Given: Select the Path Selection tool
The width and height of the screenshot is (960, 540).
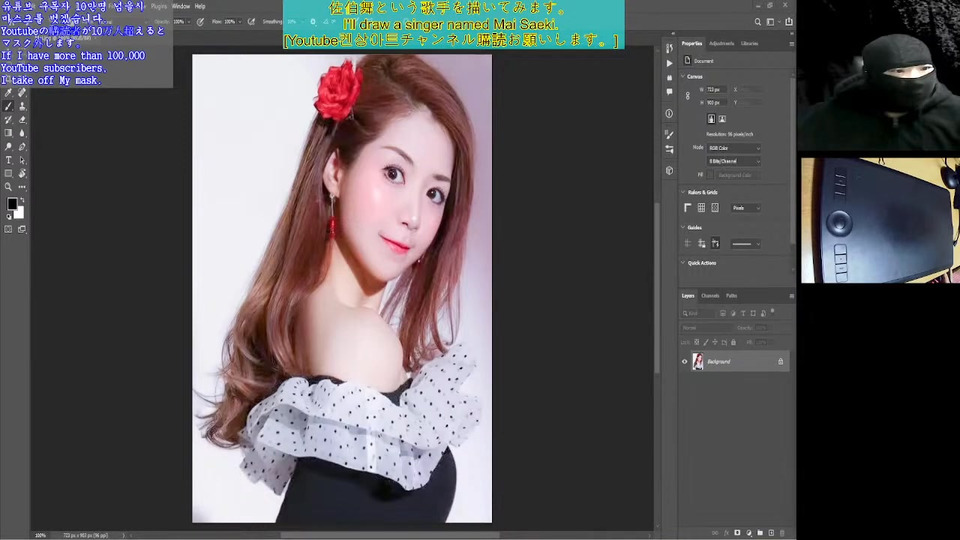Looking at the screenshot, I should 22,160.
